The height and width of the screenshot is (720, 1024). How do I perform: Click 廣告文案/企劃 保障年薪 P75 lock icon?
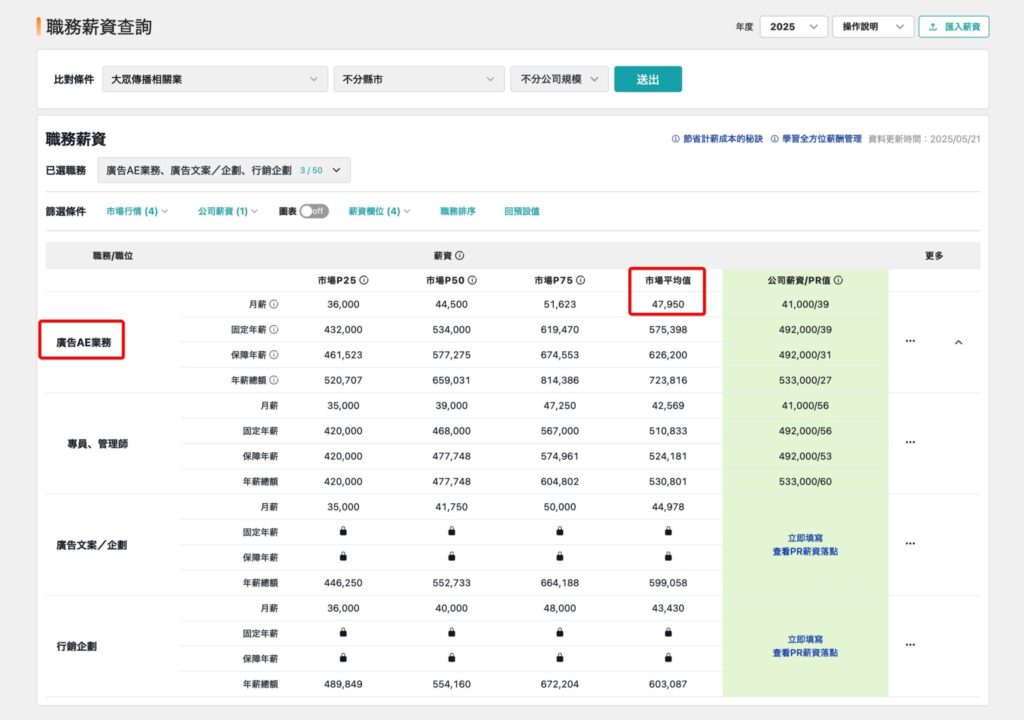click(x=560, y=557)
